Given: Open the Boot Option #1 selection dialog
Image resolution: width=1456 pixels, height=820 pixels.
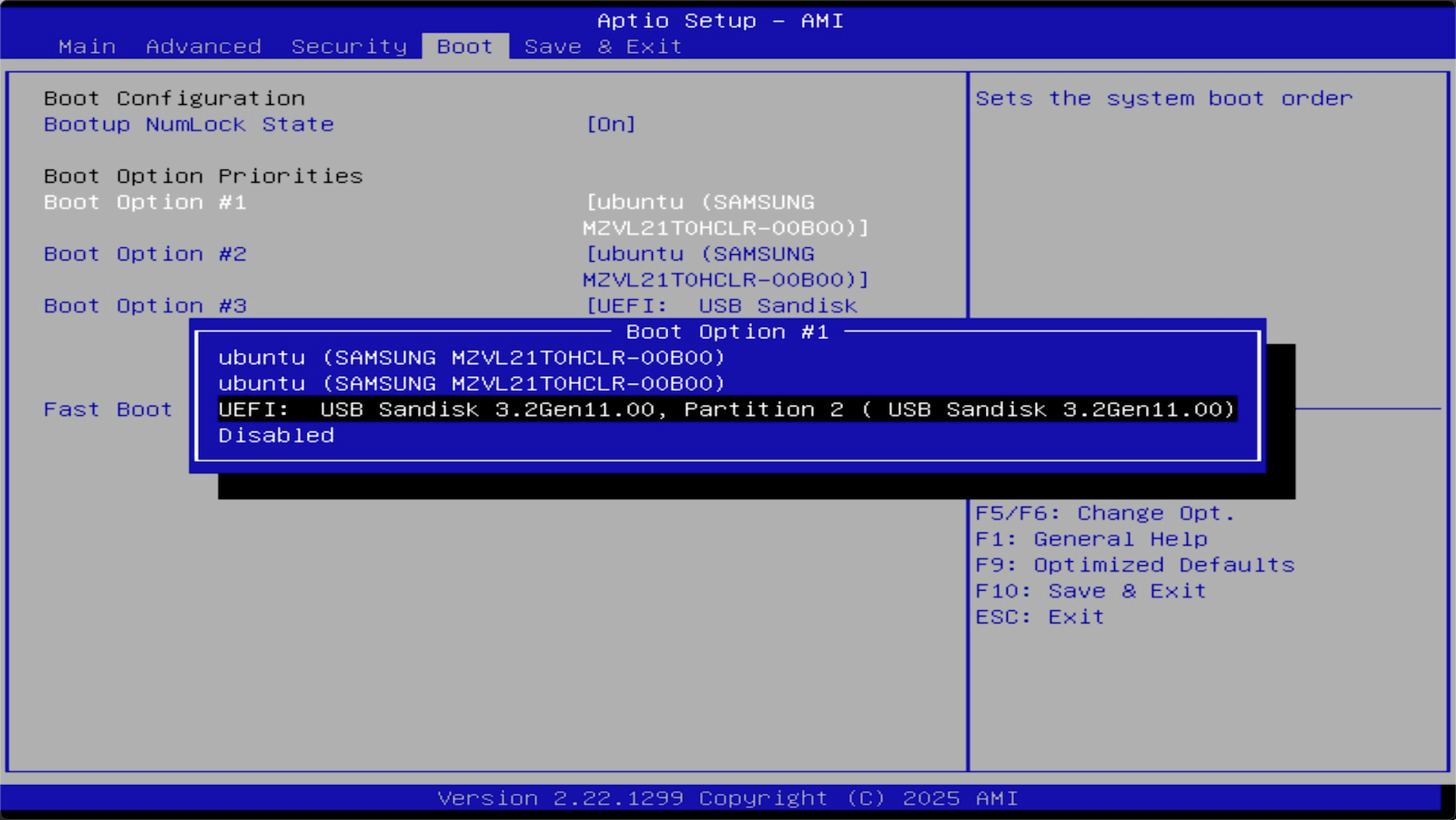Looking at the screenshot, I should click(x=145, y=201).
